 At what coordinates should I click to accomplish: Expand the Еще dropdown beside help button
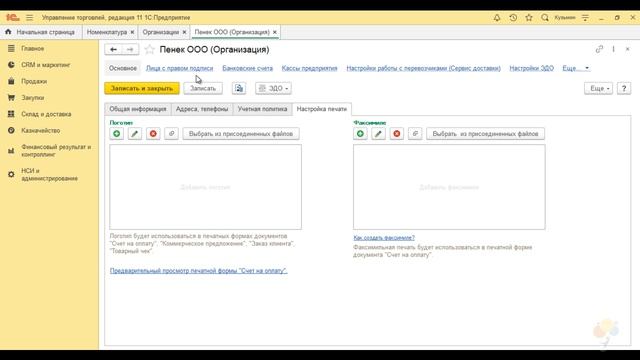598,88
